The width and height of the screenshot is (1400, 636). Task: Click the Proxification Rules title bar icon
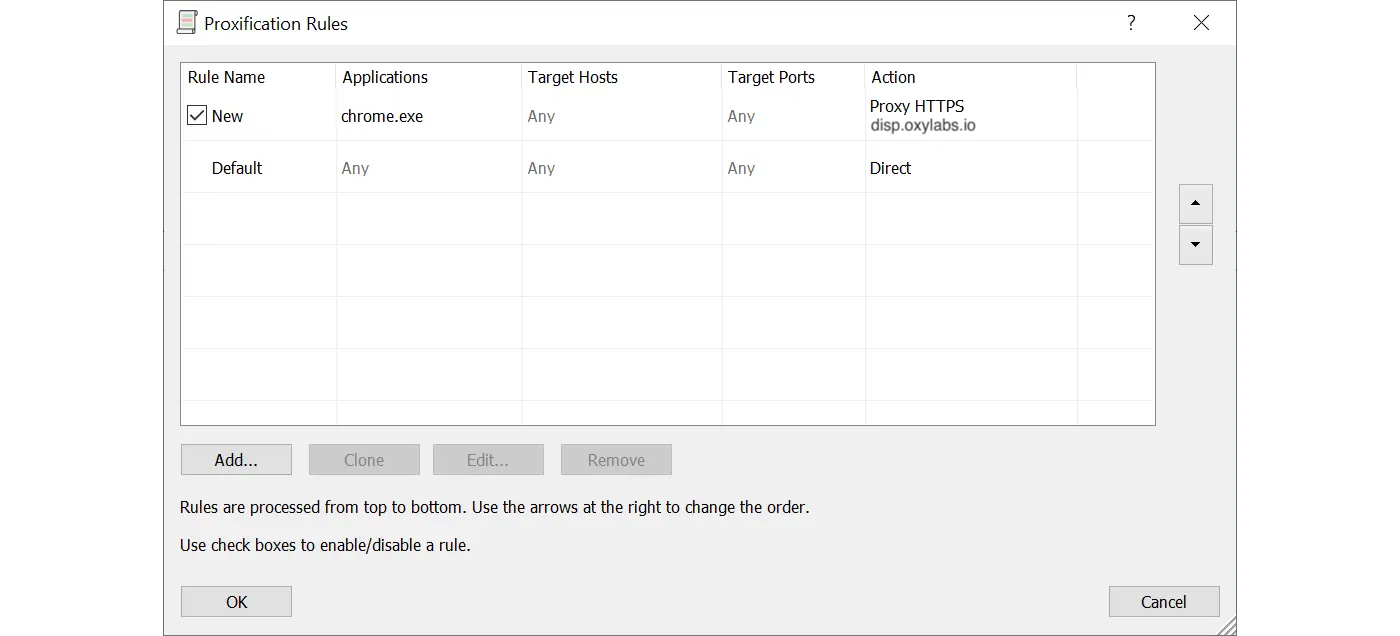(186, 23)
